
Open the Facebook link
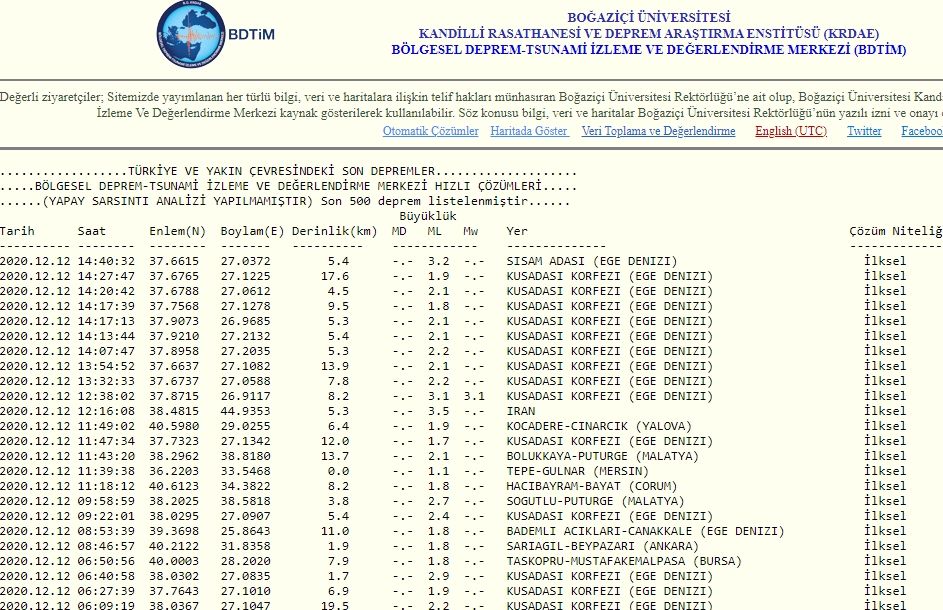click(x=921, y=131)
